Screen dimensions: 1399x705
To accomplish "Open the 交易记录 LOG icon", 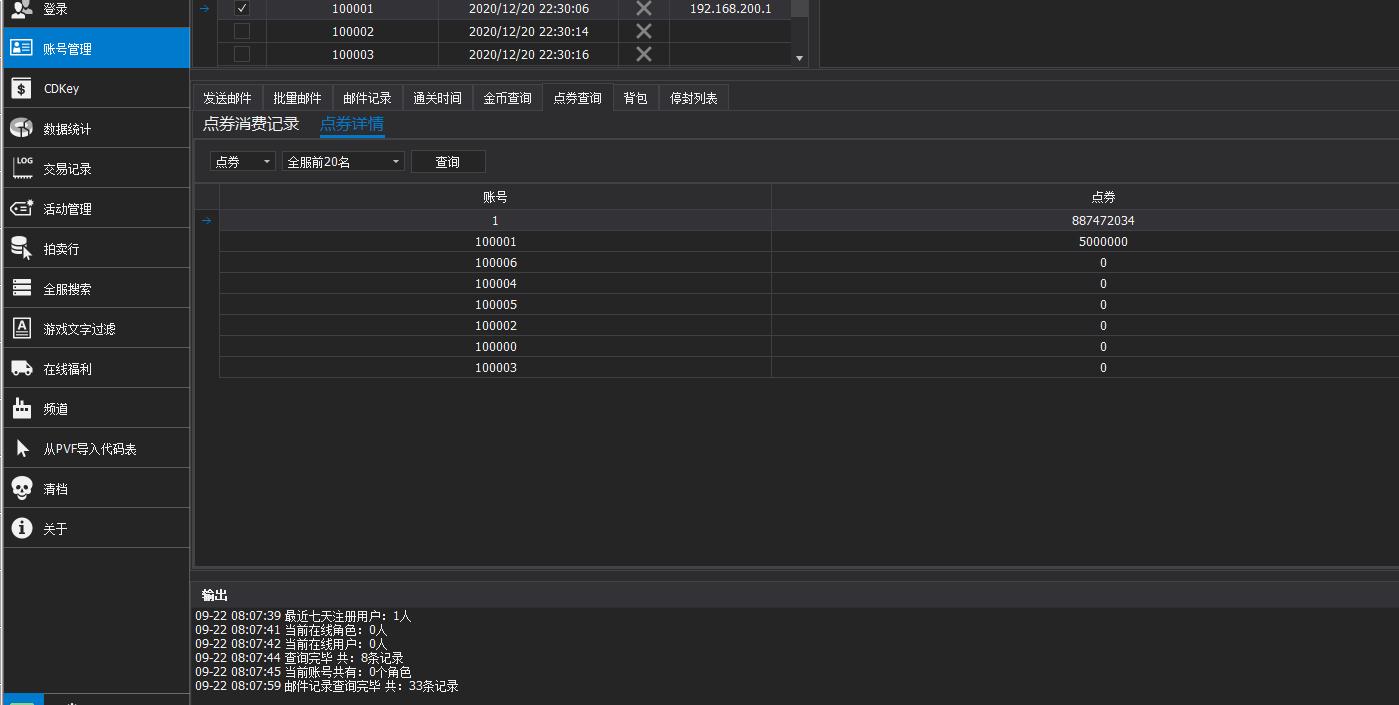I will (x=22, y=169).
